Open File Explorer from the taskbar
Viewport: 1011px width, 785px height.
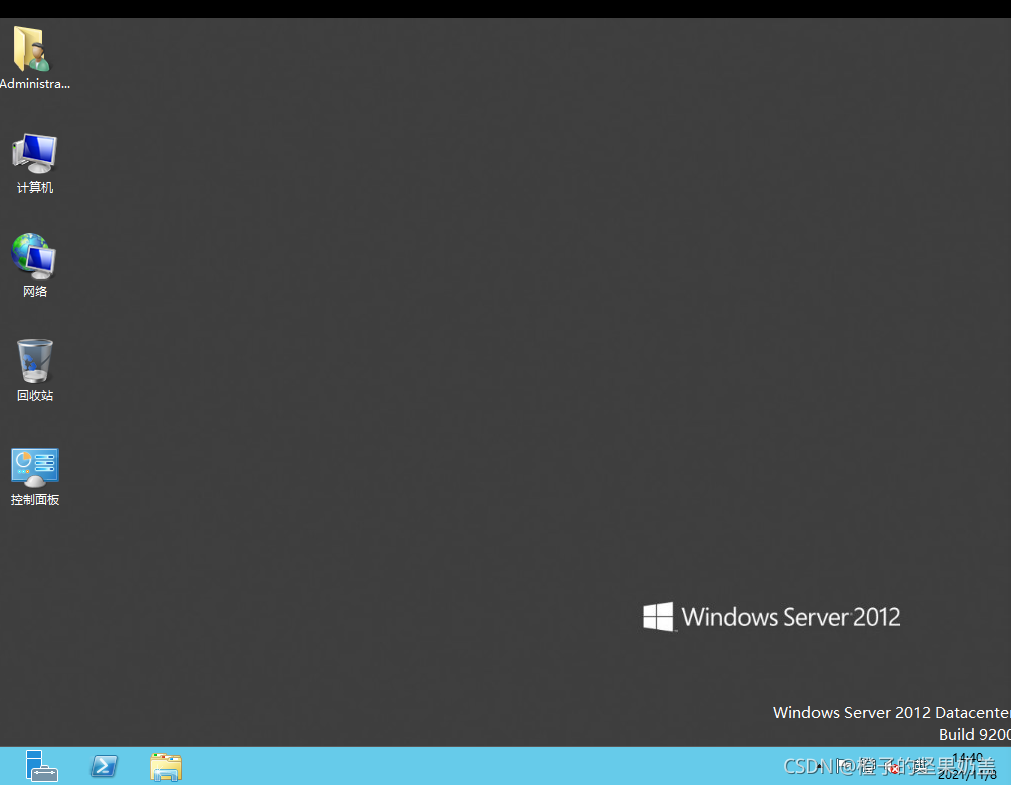166,767
